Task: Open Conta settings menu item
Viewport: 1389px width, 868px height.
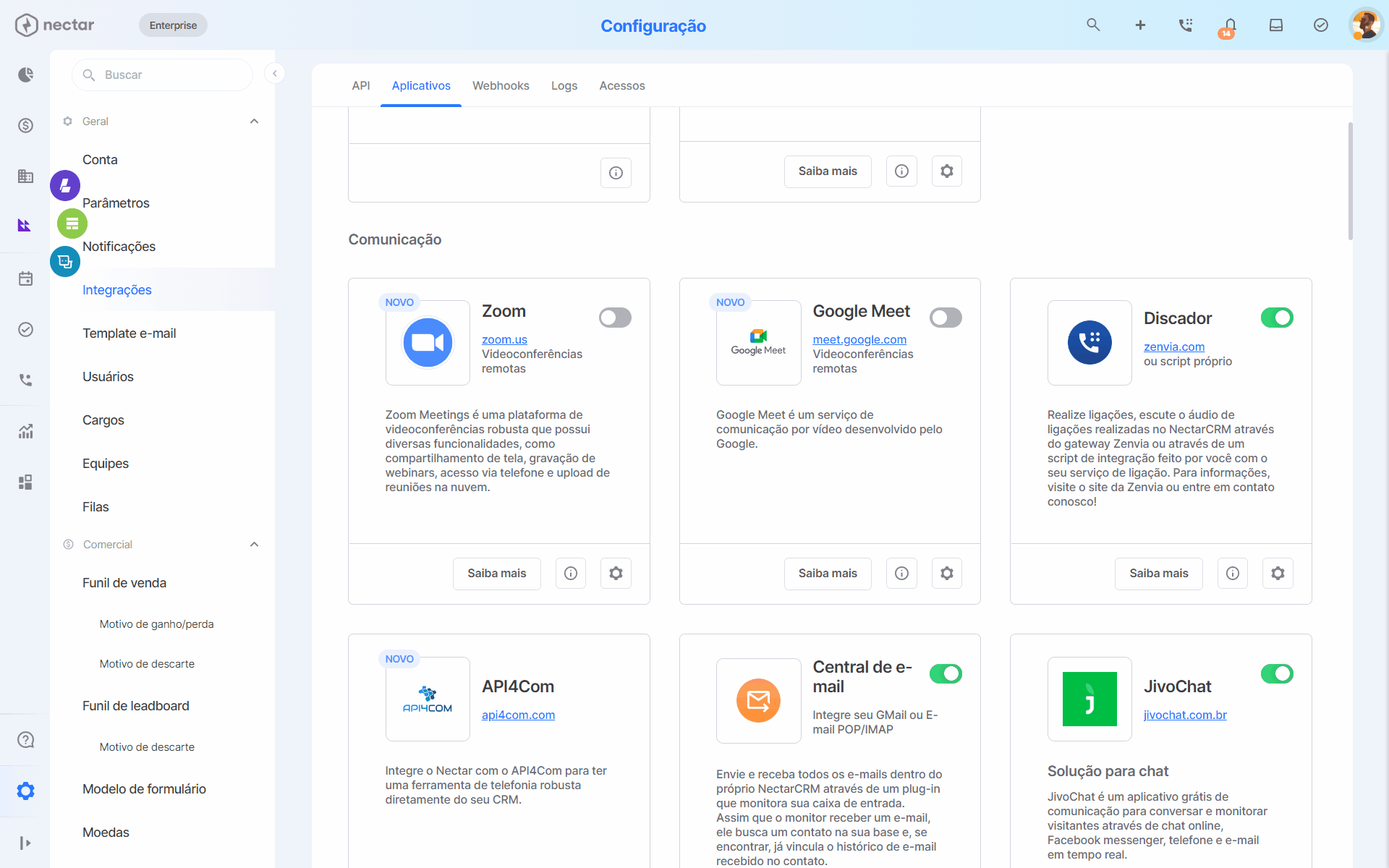Action: pos(100,159)
